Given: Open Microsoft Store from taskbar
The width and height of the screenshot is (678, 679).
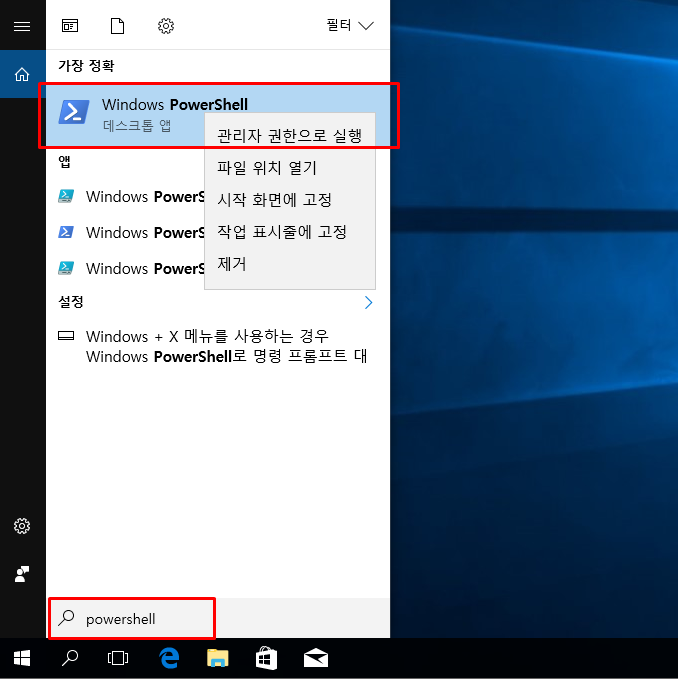Looking at the screenshot, I should point(266,658).
